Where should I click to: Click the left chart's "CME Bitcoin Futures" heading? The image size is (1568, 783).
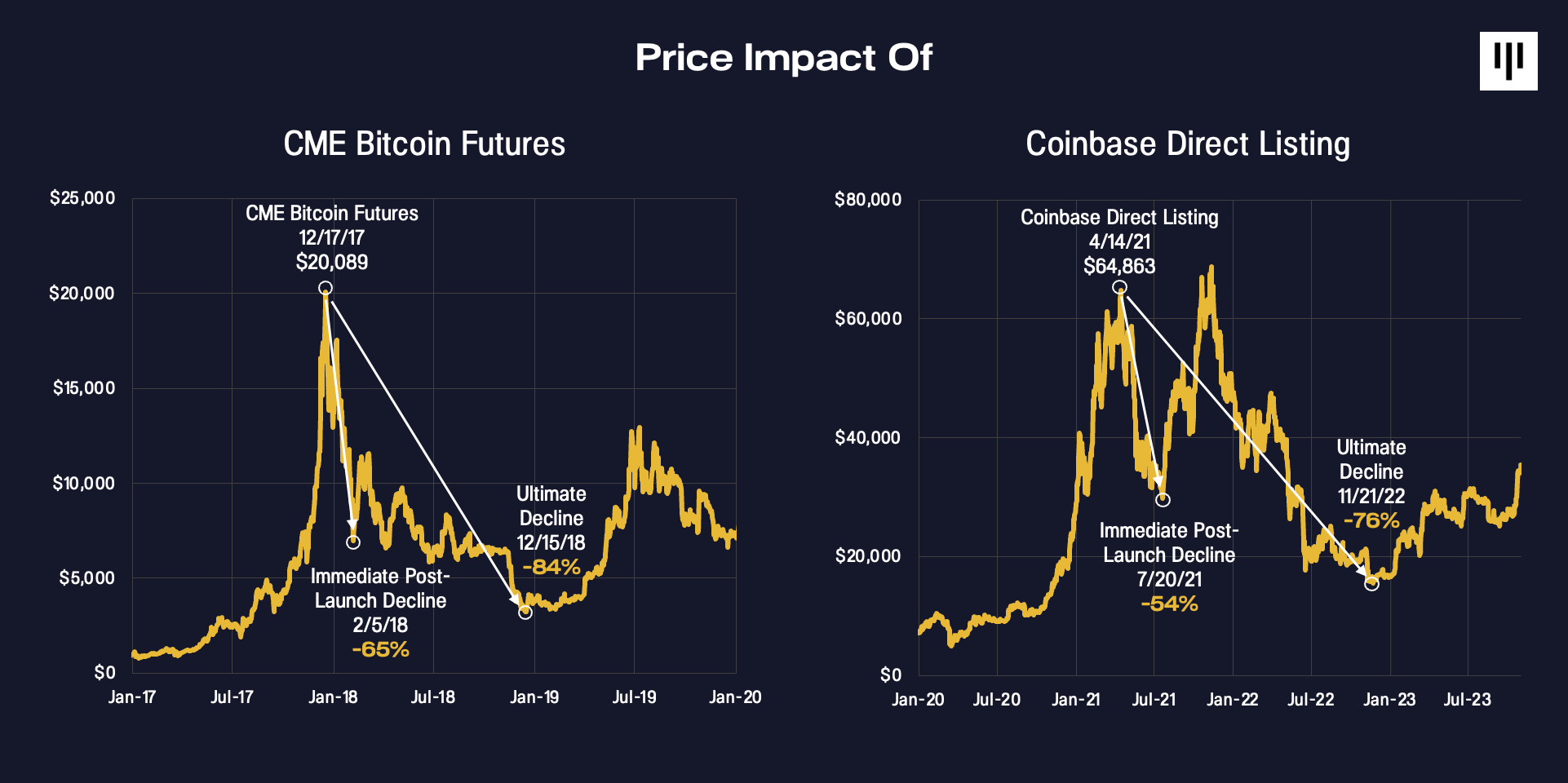click(424, 144)
